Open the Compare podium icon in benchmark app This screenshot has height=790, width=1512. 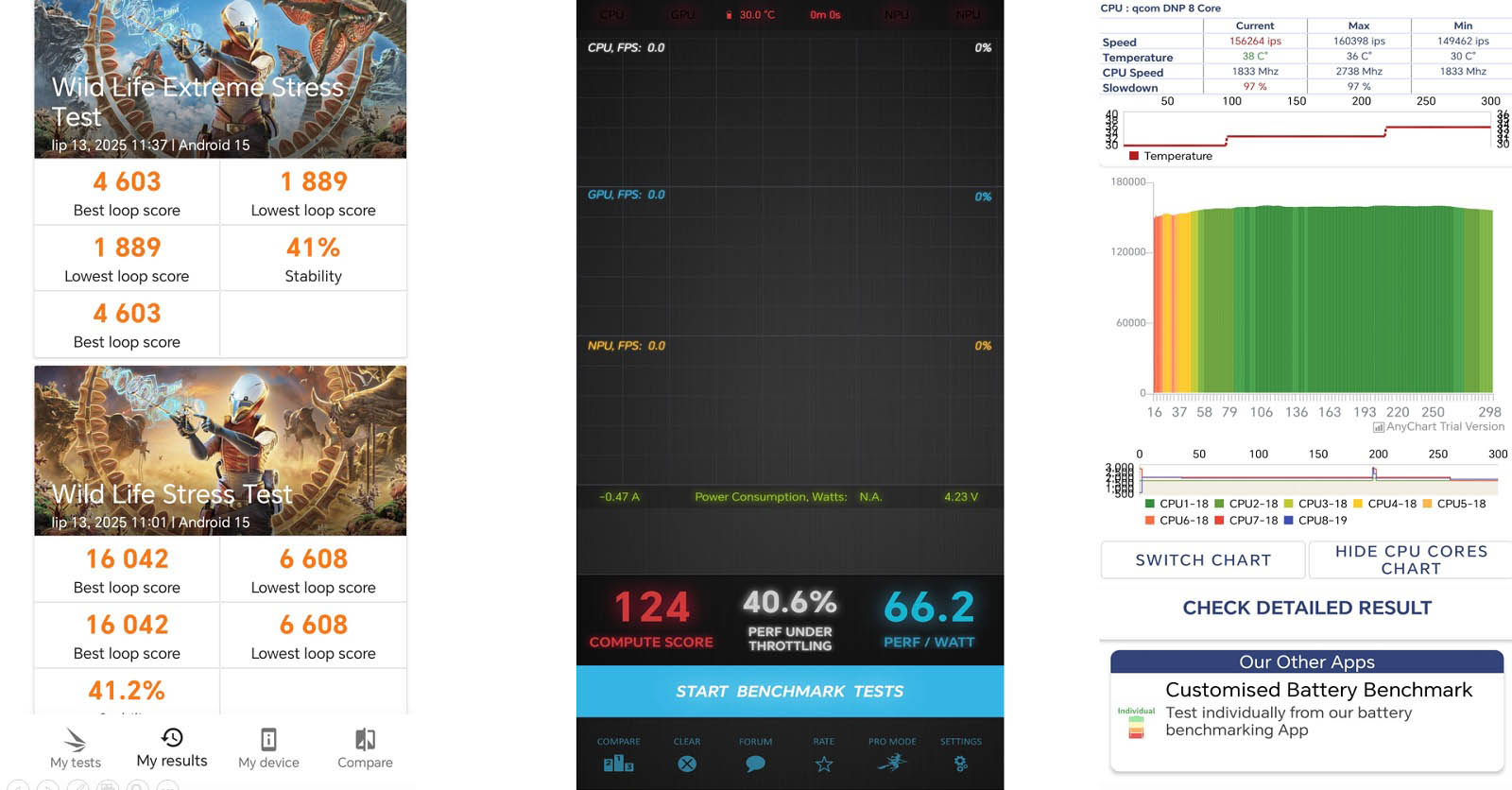tap(618, 763)
